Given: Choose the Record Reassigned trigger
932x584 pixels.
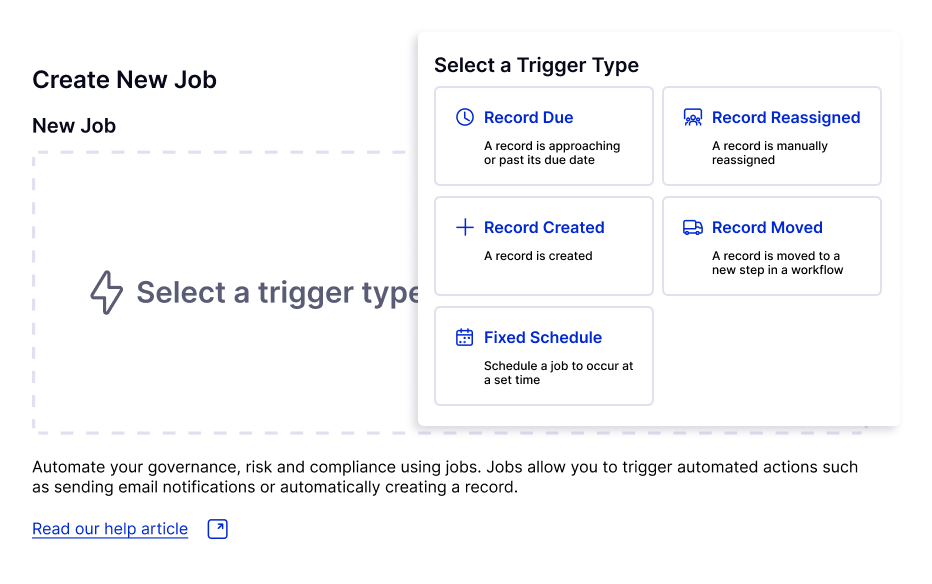Looking at the screenshot, I should coord(771,136).
